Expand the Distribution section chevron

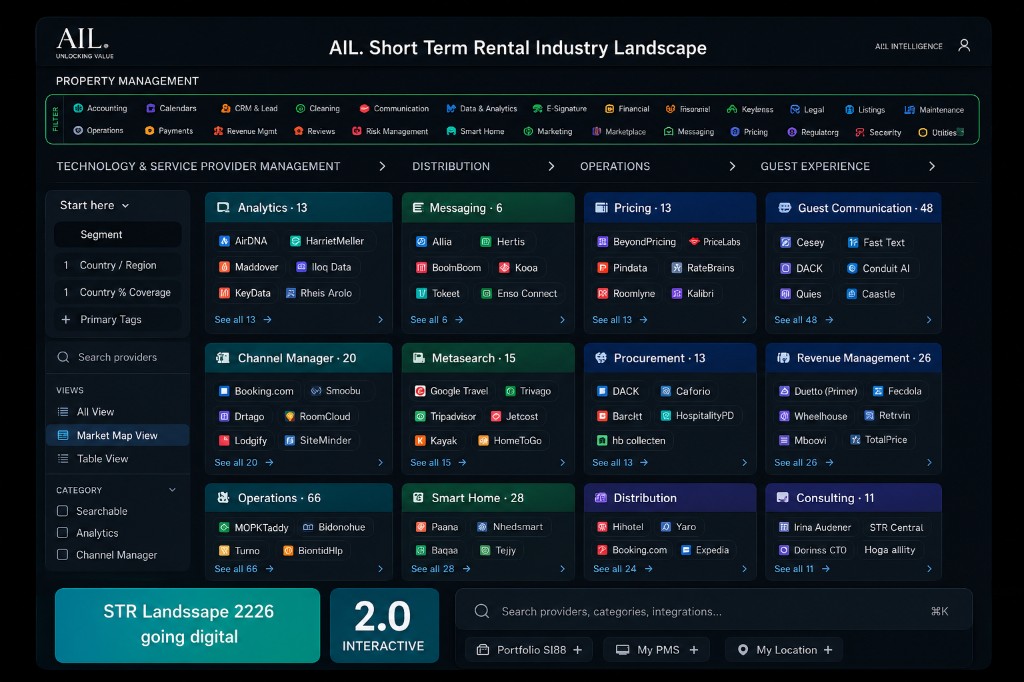551,167
